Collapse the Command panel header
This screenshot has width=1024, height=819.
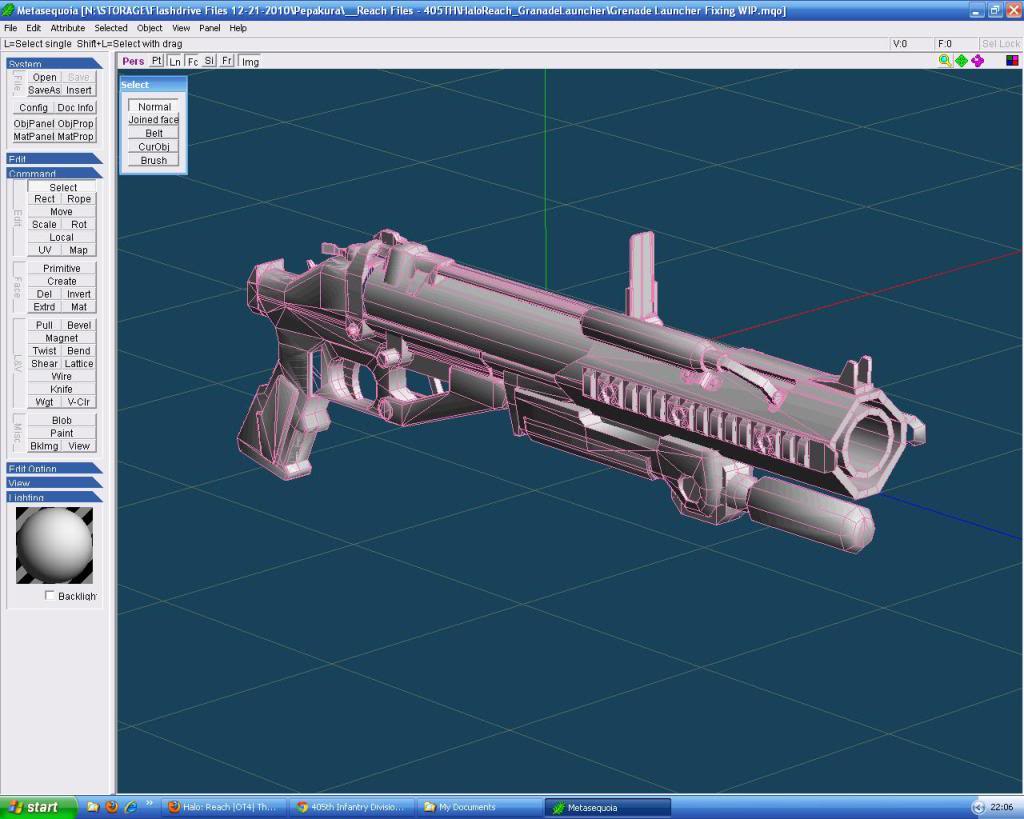pos(54,173)
